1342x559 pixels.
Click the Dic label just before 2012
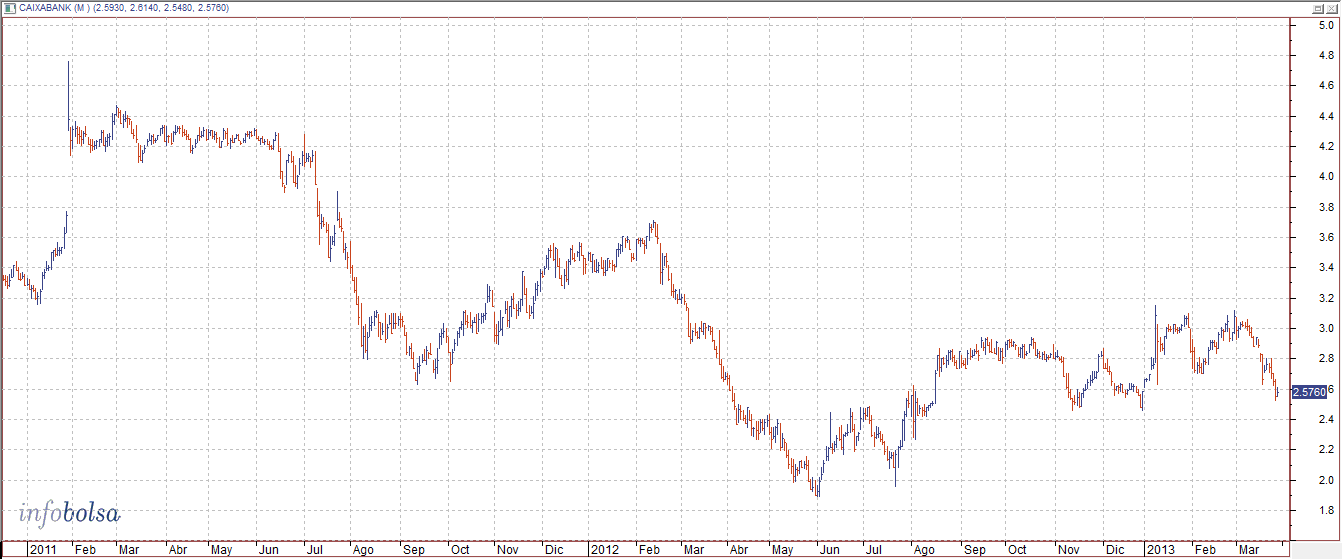553,550
